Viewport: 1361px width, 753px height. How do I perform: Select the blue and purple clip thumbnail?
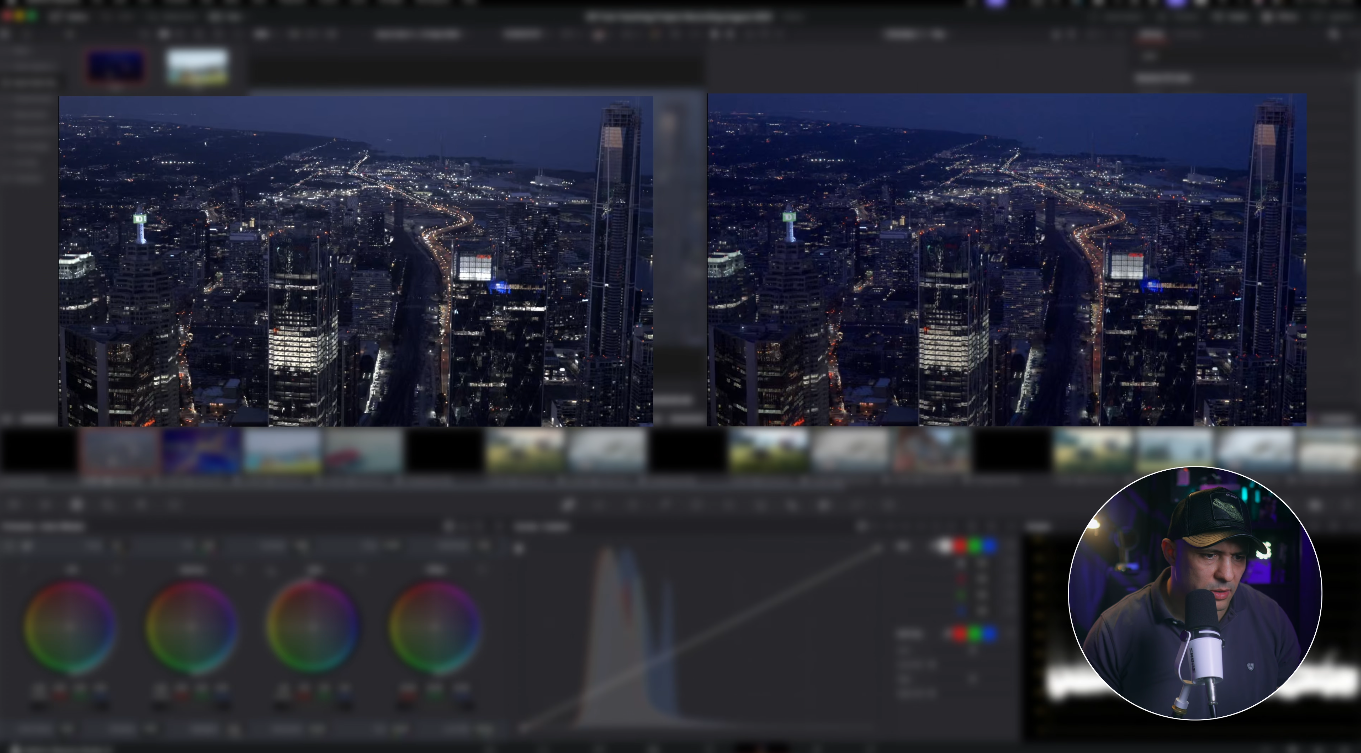click(202, 451)
